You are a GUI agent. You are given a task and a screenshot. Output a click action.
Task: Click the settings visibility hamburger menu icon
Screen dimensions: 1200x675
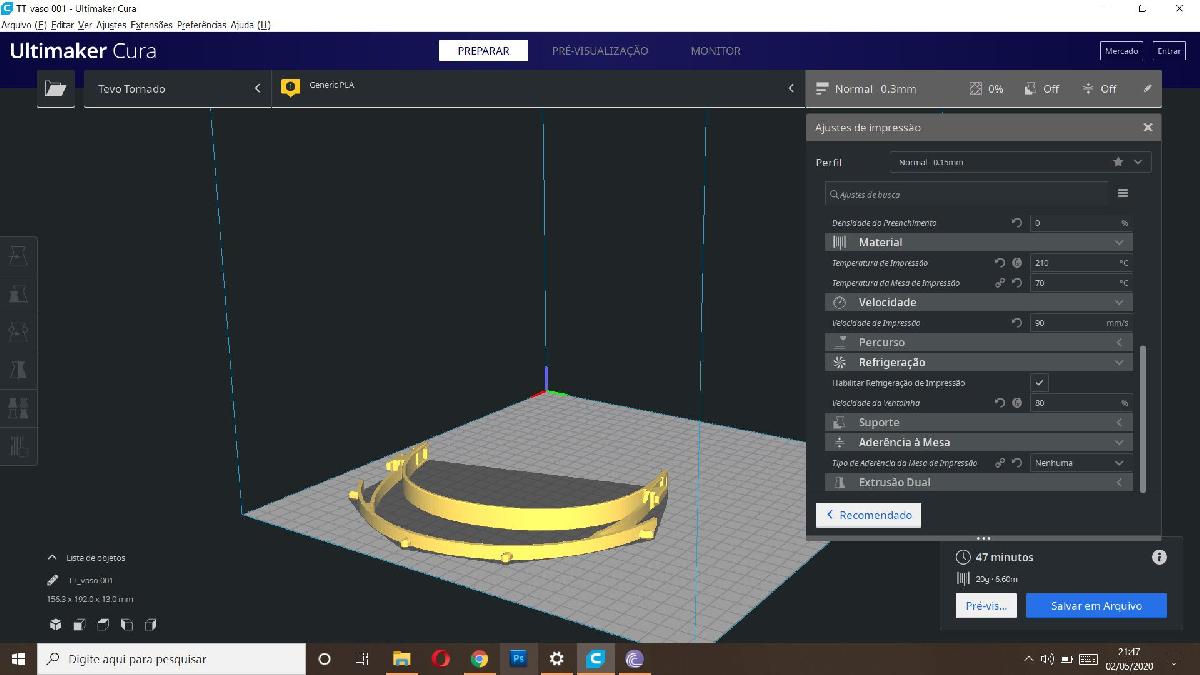(1122, 194)
